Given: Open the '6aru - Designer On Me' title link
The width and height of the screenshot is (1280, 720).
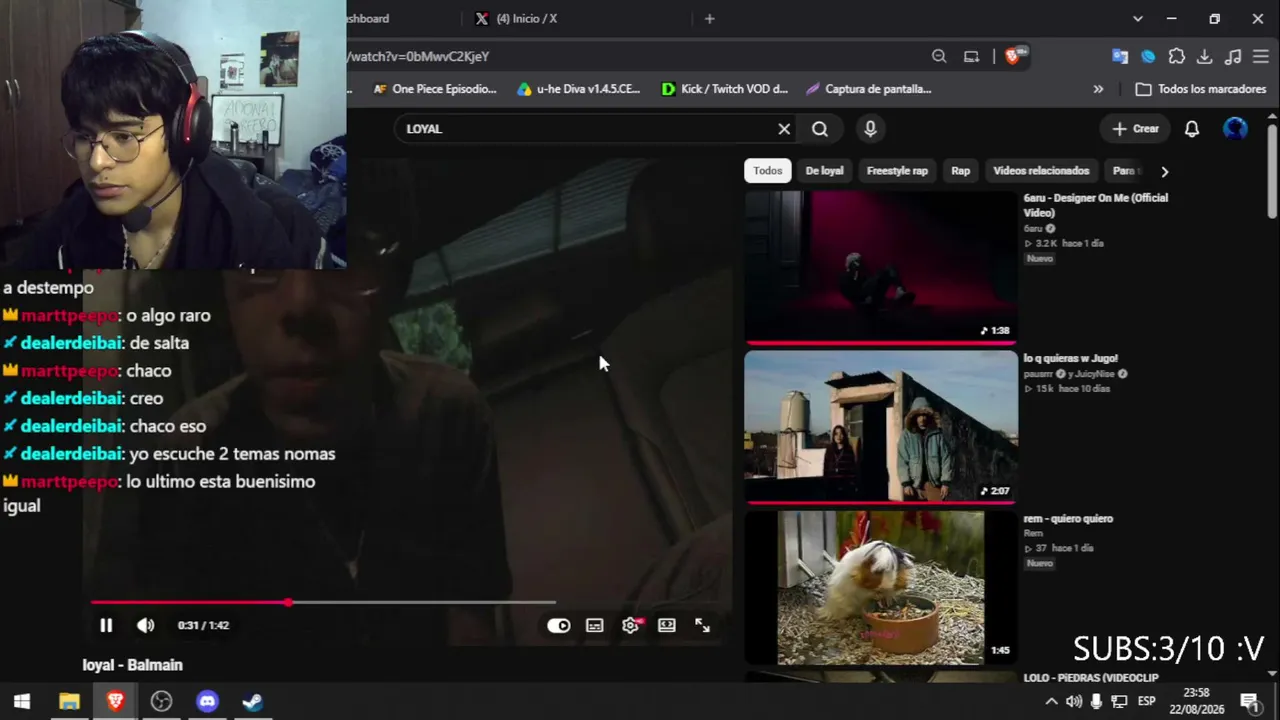Looking at the screenshot, I should tap(1096, 205).
